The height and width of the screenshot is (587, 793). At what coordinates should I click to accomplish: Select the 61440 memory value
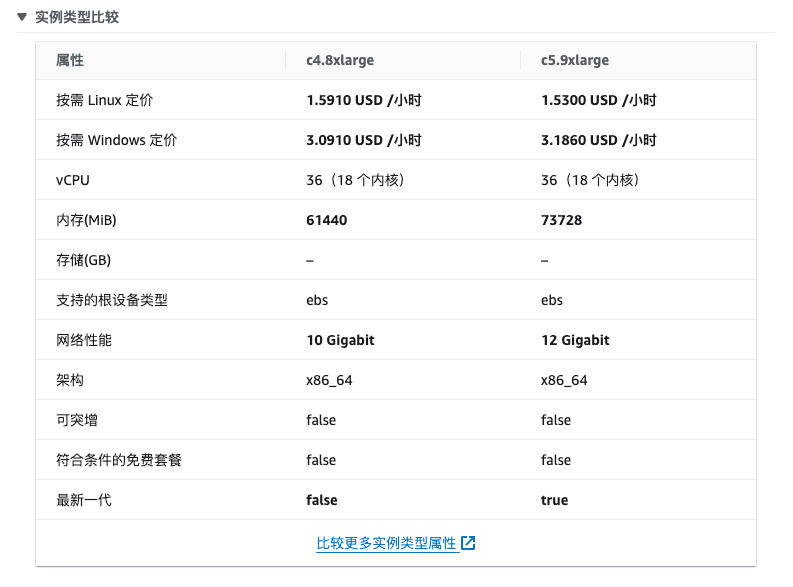(327, 220)
